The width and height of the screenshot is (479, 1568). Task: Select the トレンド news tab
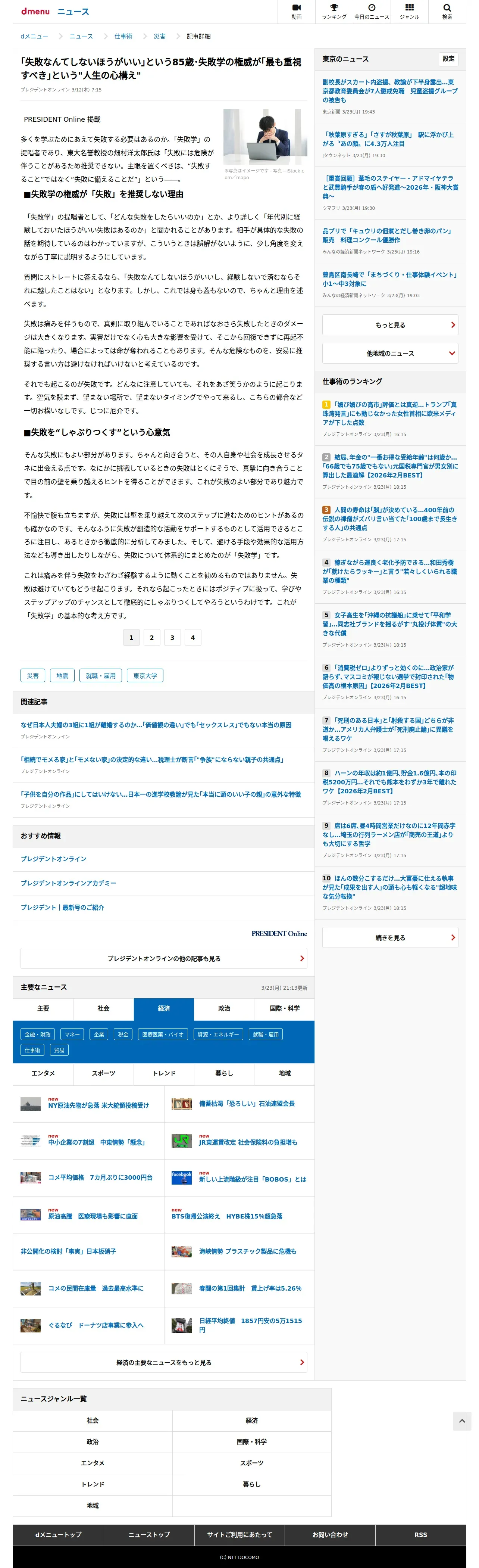point(163,1073)
